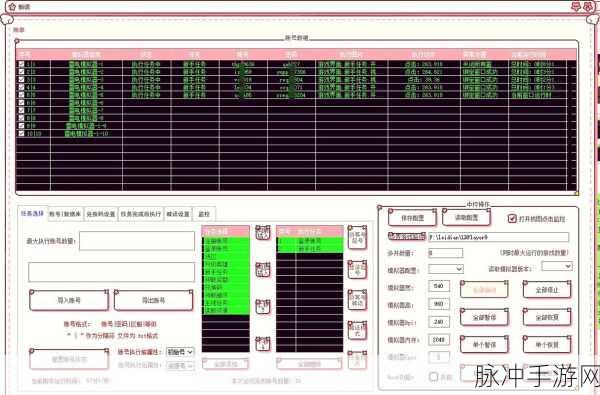600x395 pixels.
Task: Open the 读取模拟器版本 dropdown
Action: (x=557, y=266)
